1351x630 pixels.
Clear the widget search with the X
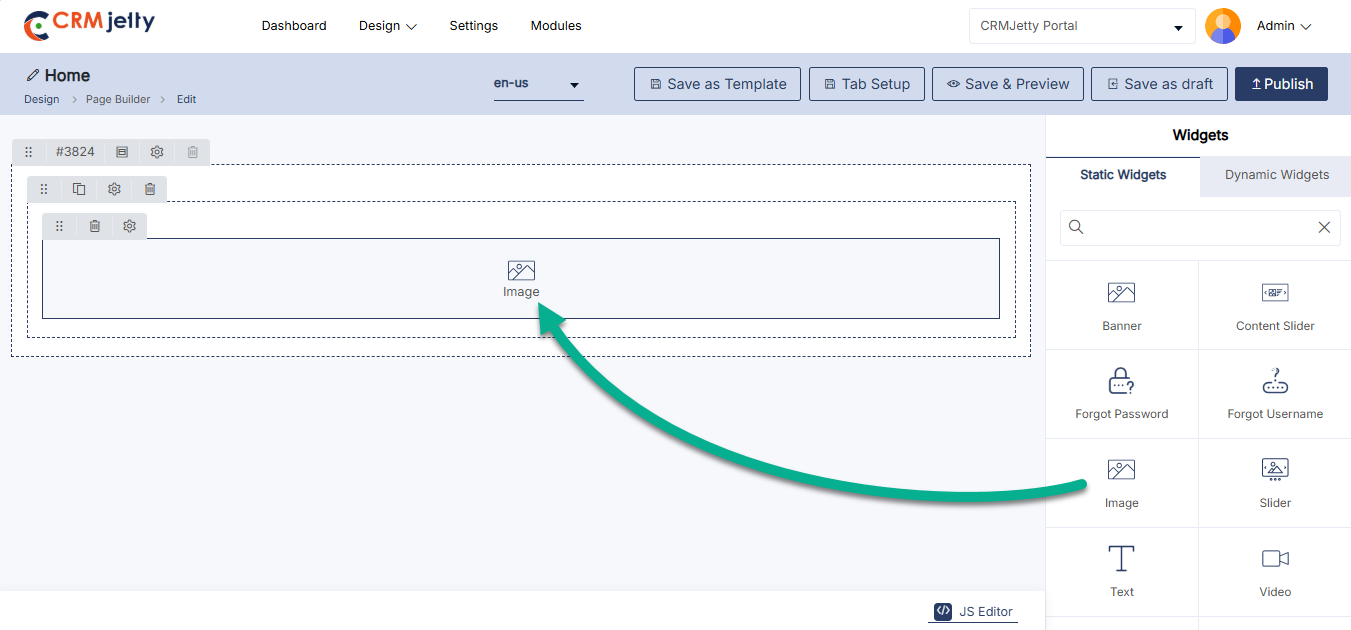(1324, 228)
